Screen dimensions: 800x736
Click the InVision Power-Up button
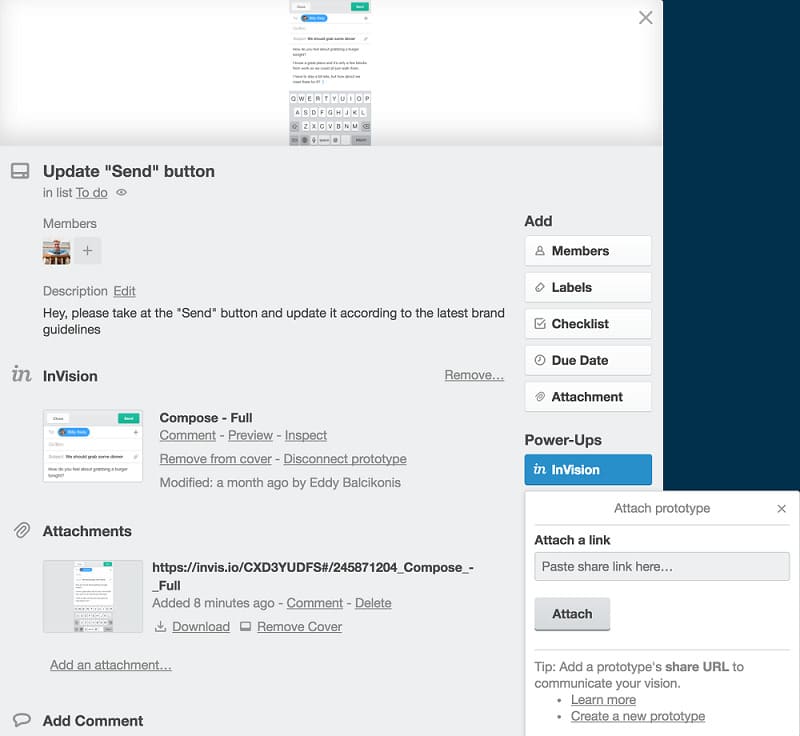coord(588,470)
